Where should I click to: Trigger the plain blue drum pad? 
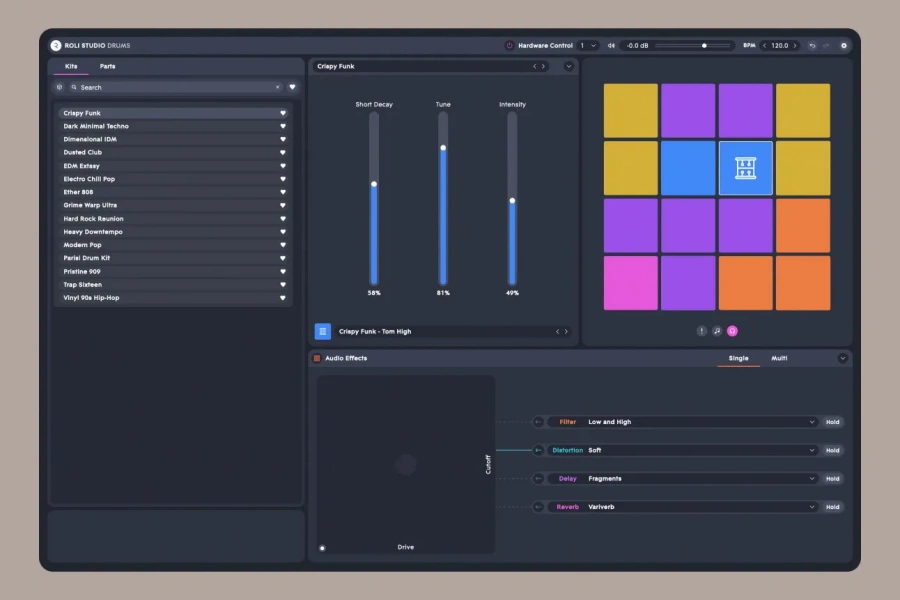[688, 168]
